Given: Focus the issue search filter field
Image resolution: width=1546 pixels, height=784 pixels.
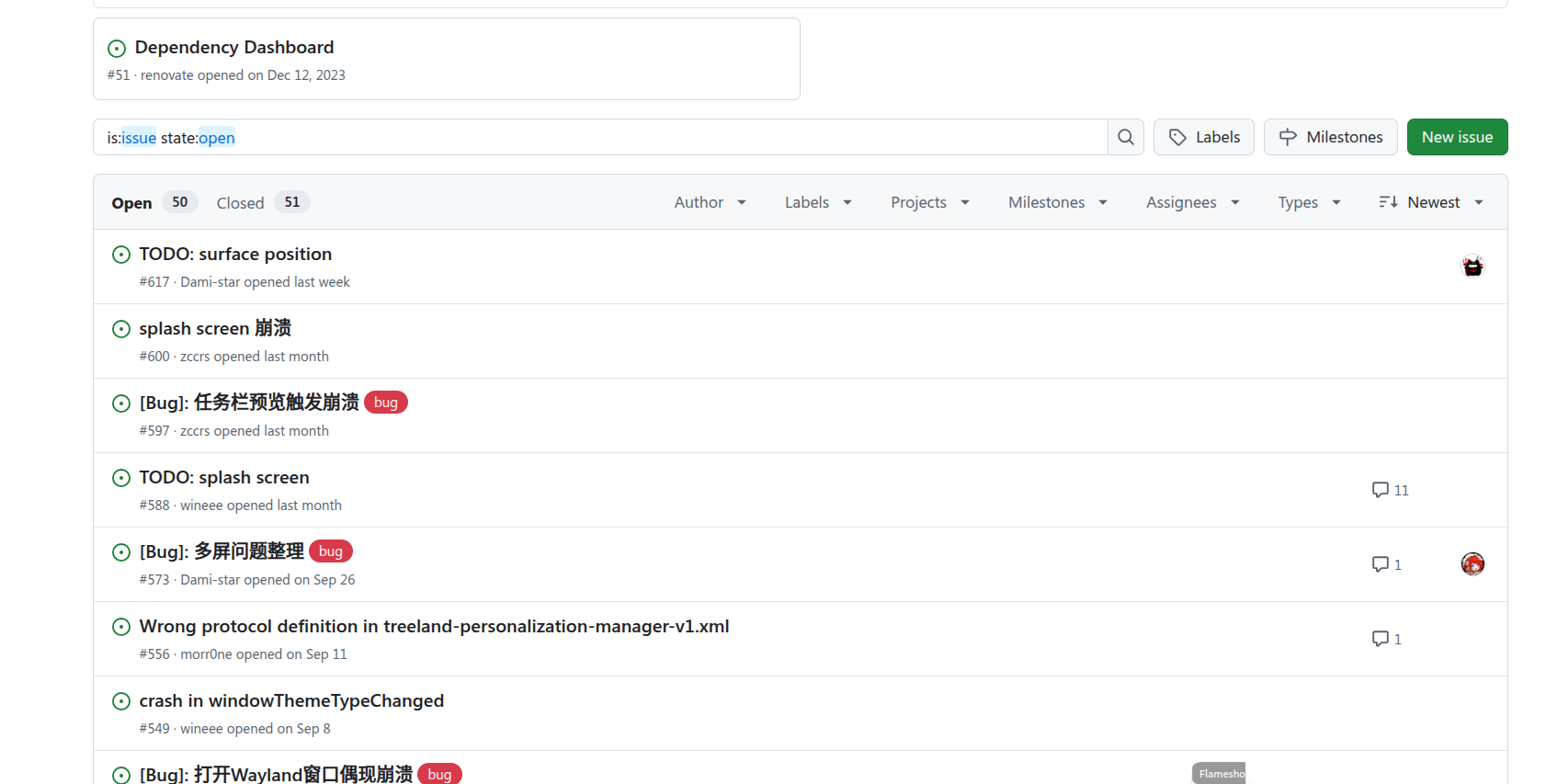Looking at the screenshot, I should coord(600,137).
